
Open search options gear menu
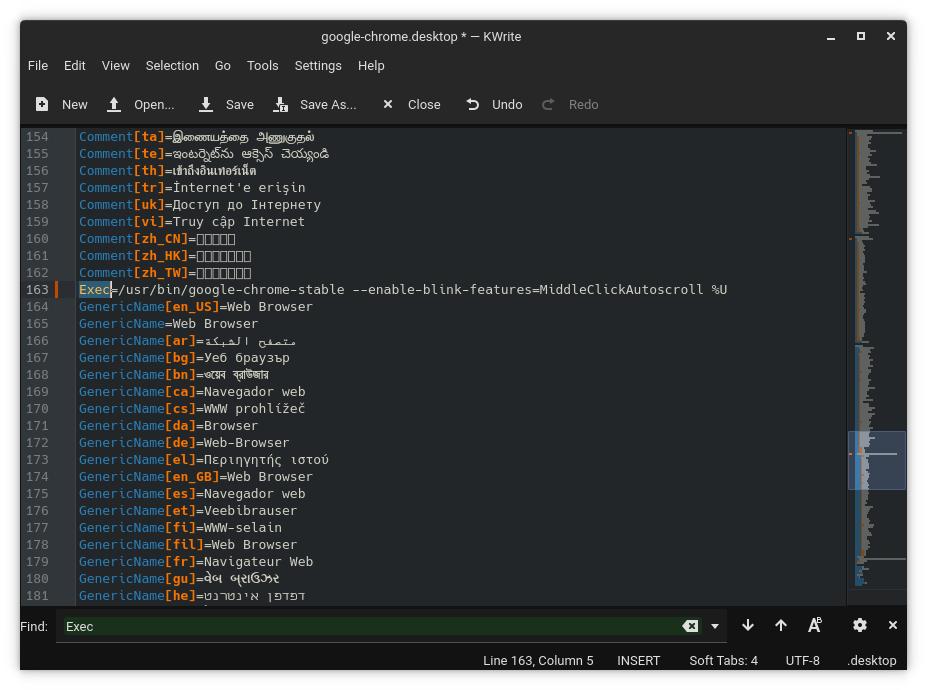click(x=859, y=625)
